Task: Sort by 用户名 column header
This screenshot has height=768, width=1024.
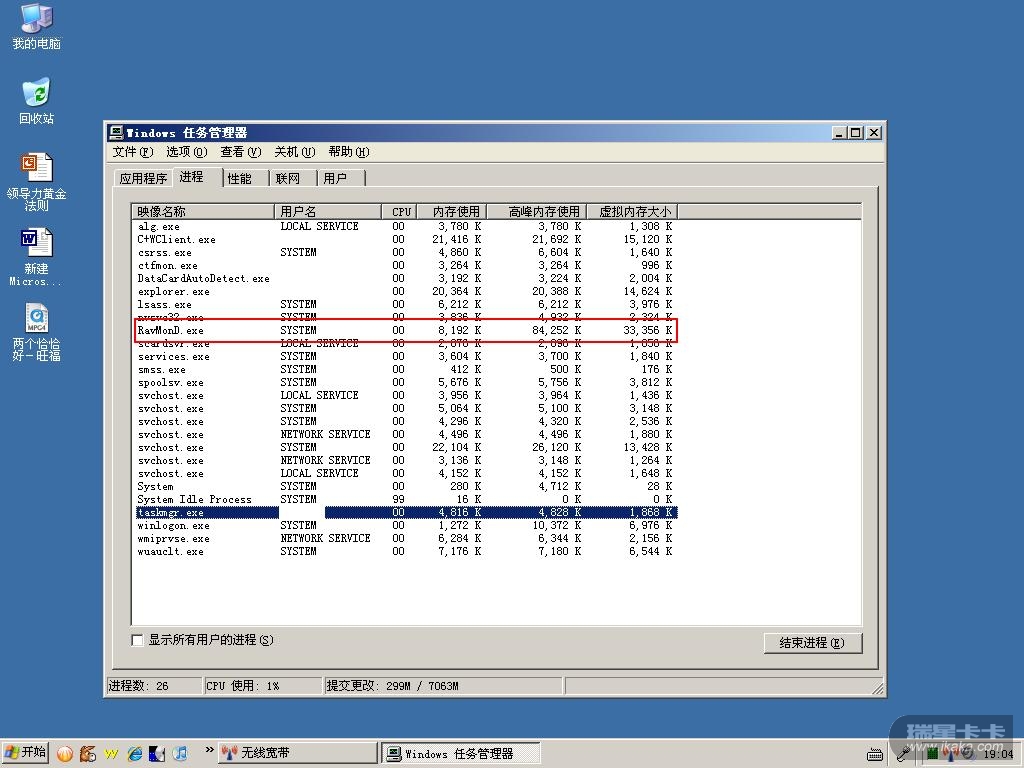Action: tap(328, 212)
